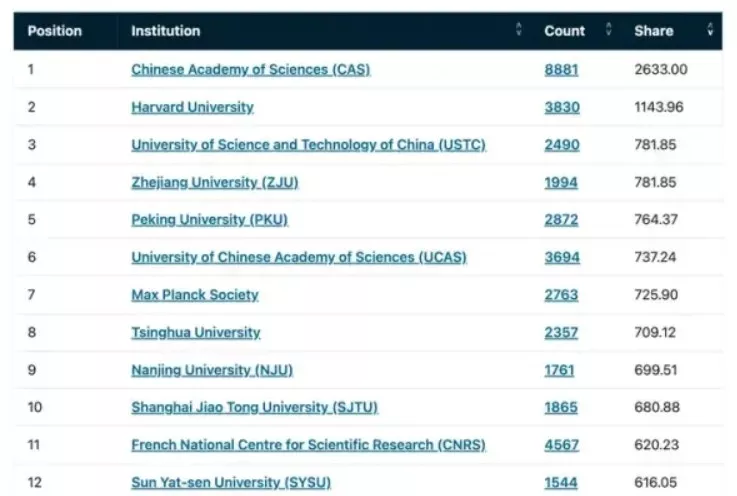
Task: Sort table by Institution column arrows
Action: point(518,29)
